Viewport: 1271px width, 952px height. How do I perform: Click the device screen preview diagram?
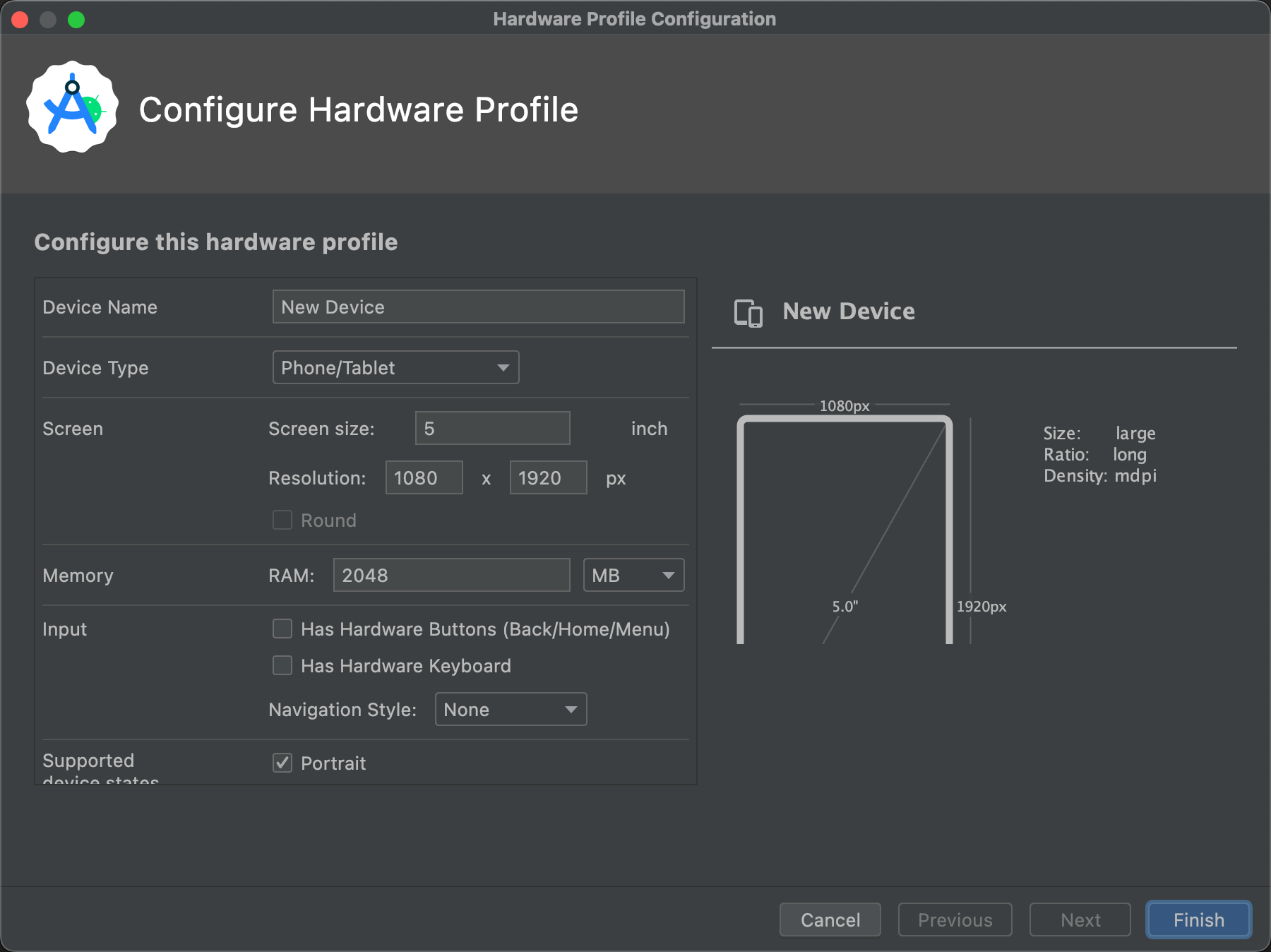845,530
